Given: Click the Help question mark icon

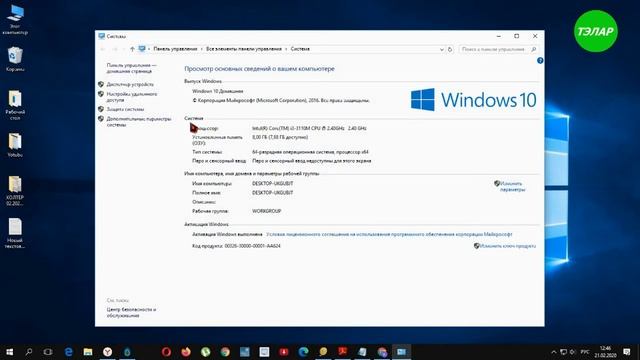Looking at the screenshot, I should point(540,60).
